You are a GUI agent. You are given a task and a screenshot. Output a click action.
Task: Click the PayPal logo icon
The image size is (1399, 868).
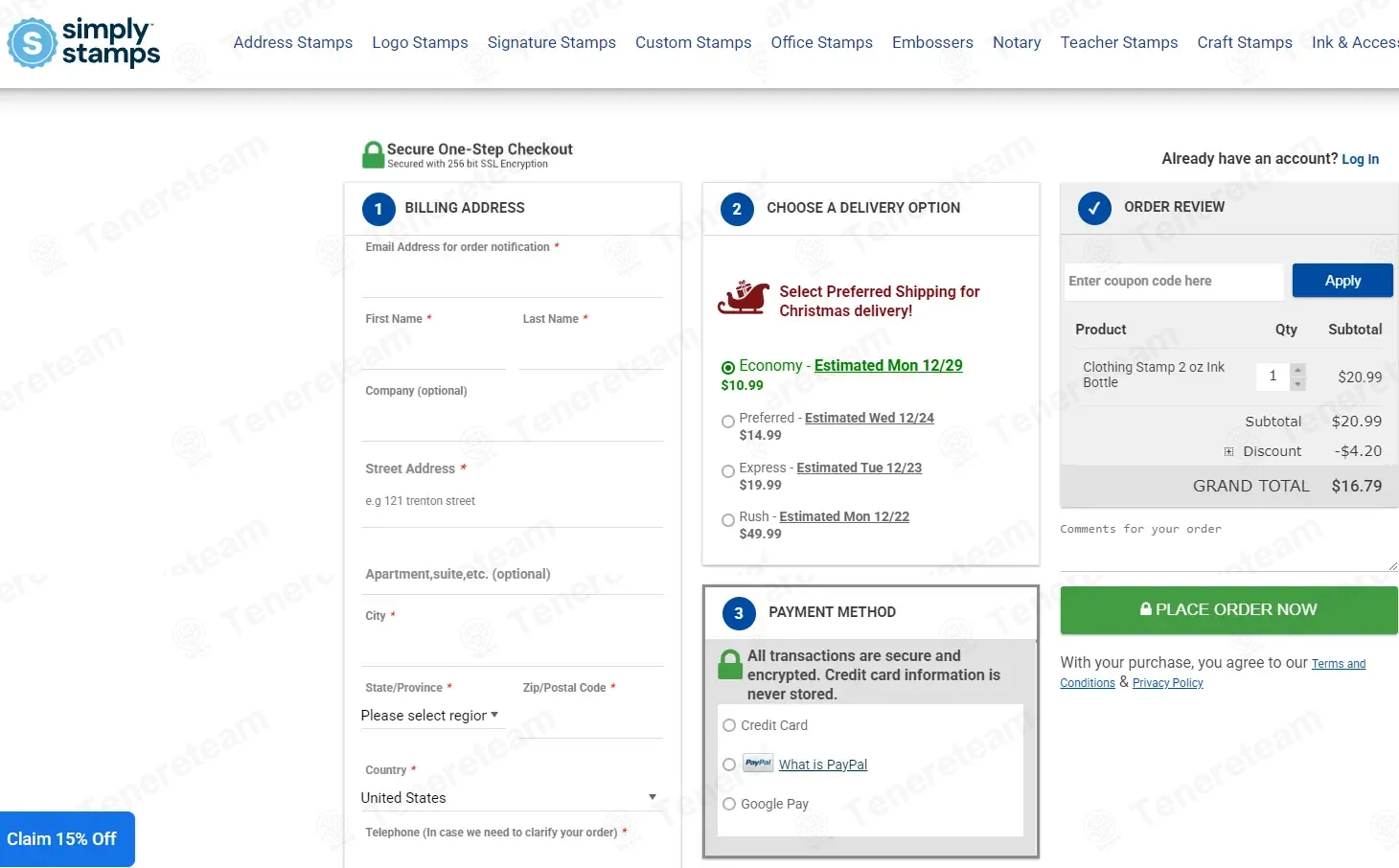tap(758, 764)
